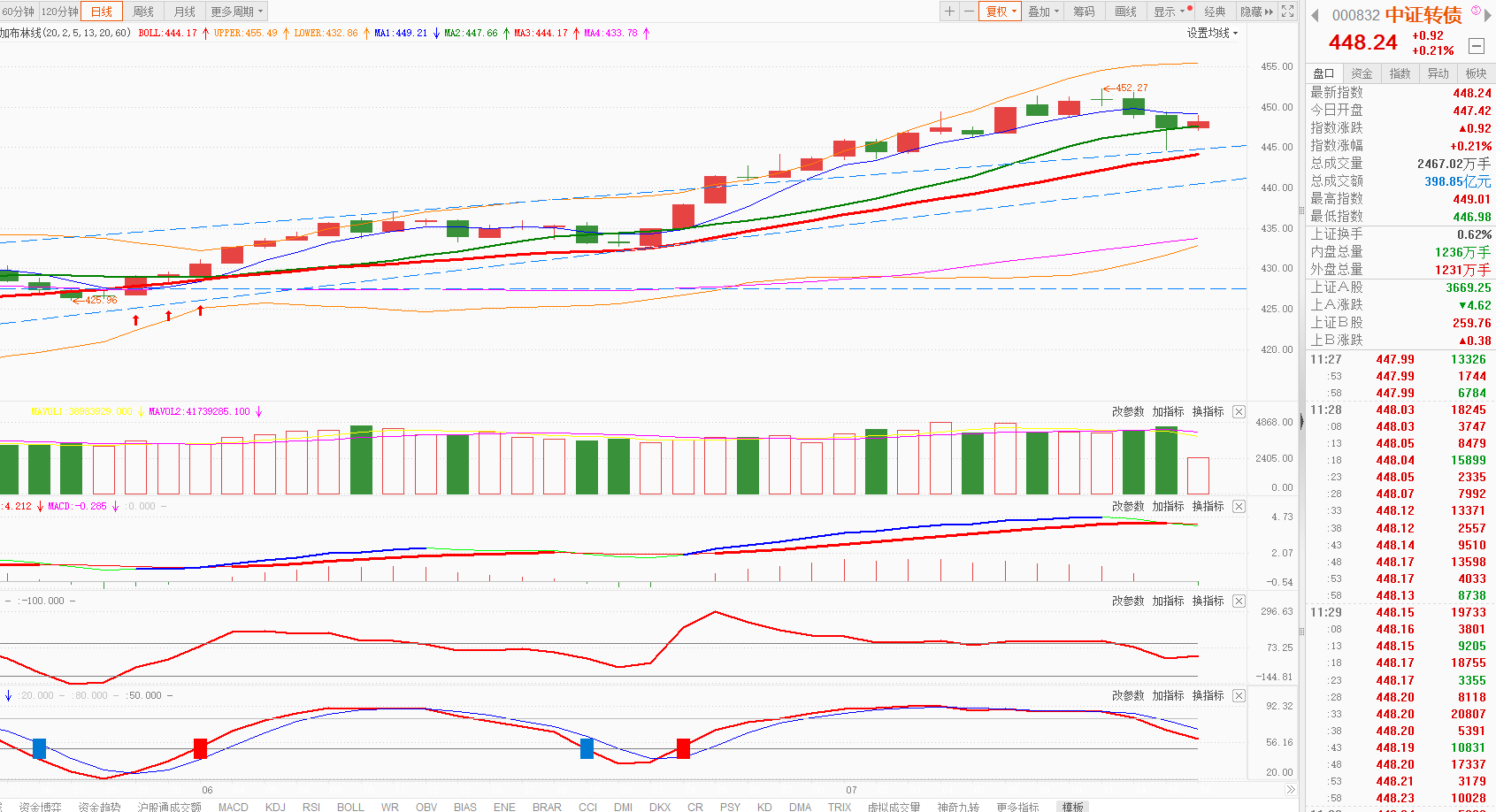This screenshot has height=812, width=1496.
Task: Open 更多指标 list
Action: pos(1017,807)
